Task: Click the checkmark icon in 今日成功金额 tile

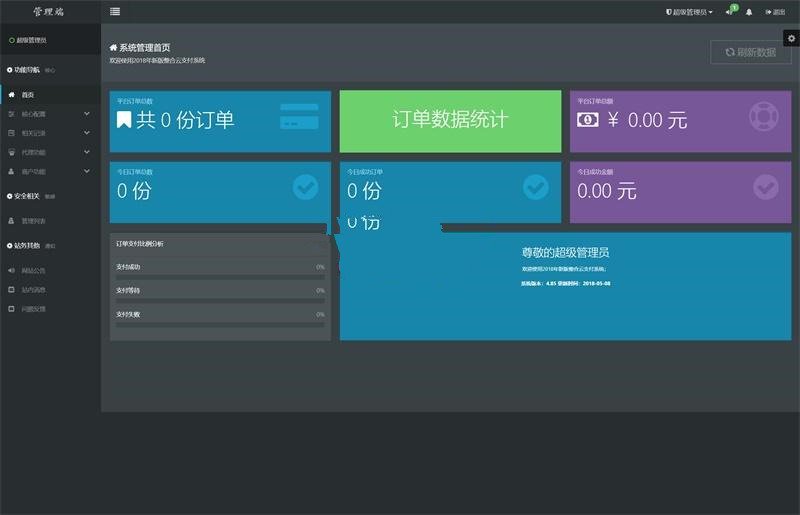Action: [766, 187]
